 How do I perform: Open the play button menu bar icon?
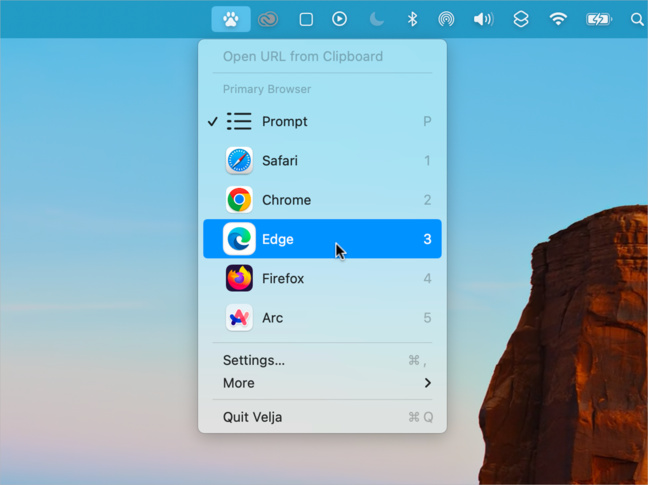point(339,19)
